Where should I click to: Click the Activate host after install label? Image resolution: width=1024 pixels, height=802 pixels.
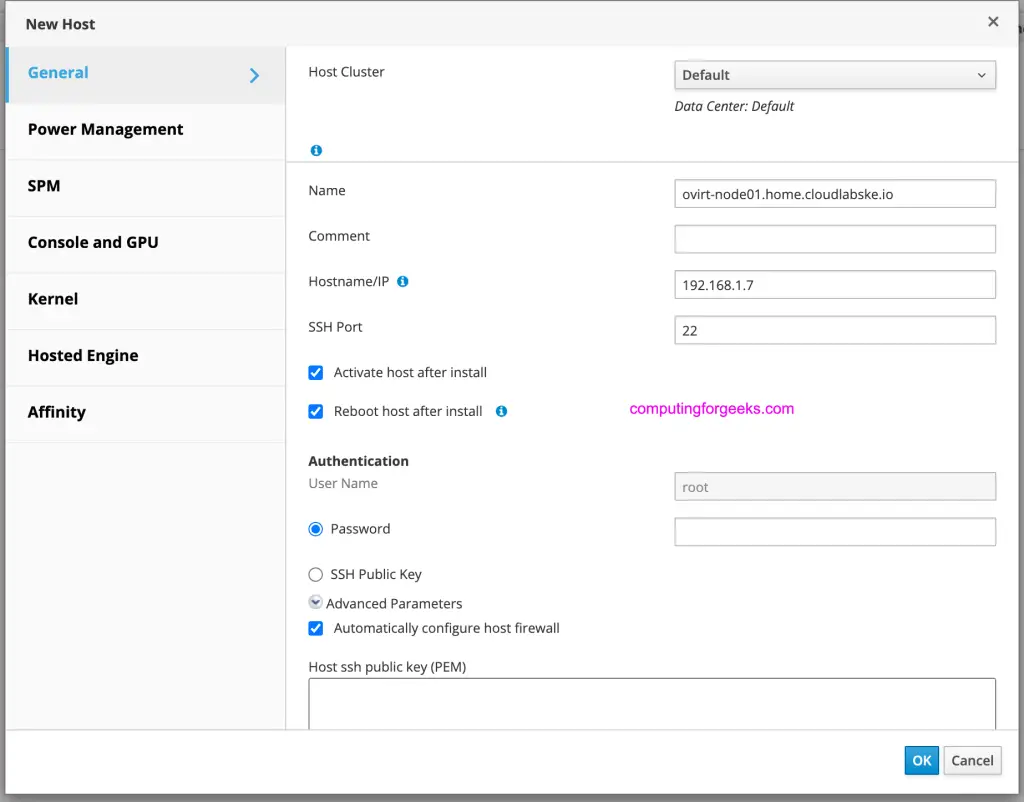(410, 372)
